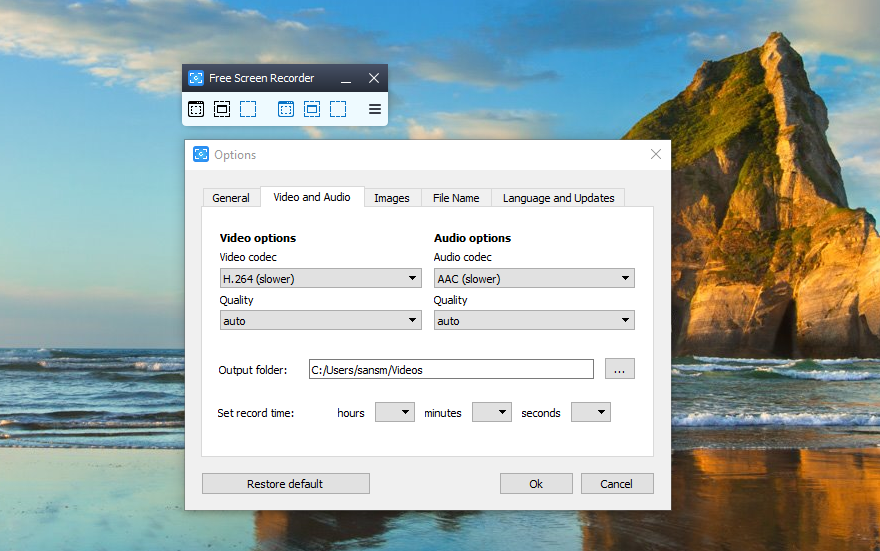The image size is (880, 551).
Task: Record video of a window (blue window icon)
Action: 286,109
